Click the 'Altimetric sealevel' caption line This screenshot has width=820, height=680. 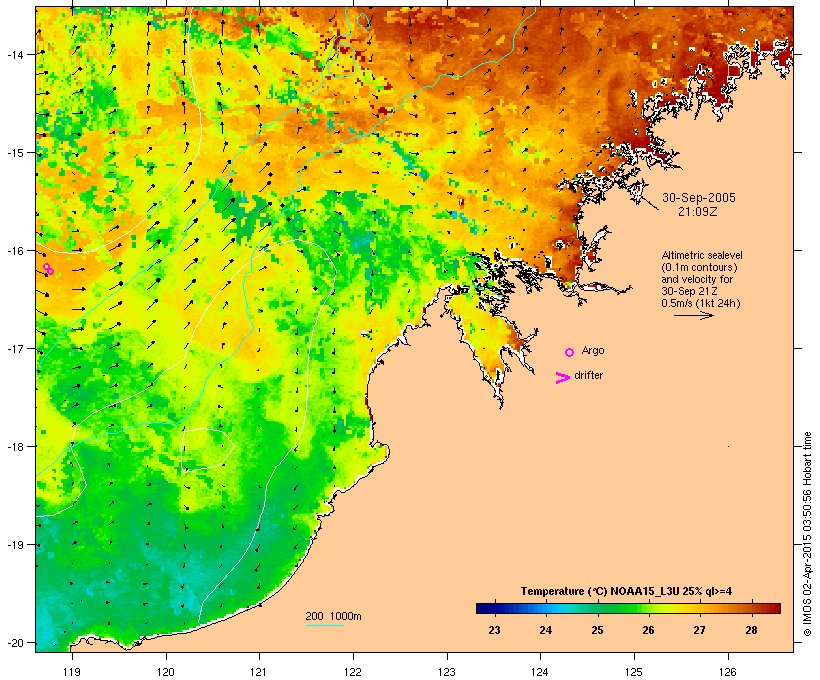702,255
